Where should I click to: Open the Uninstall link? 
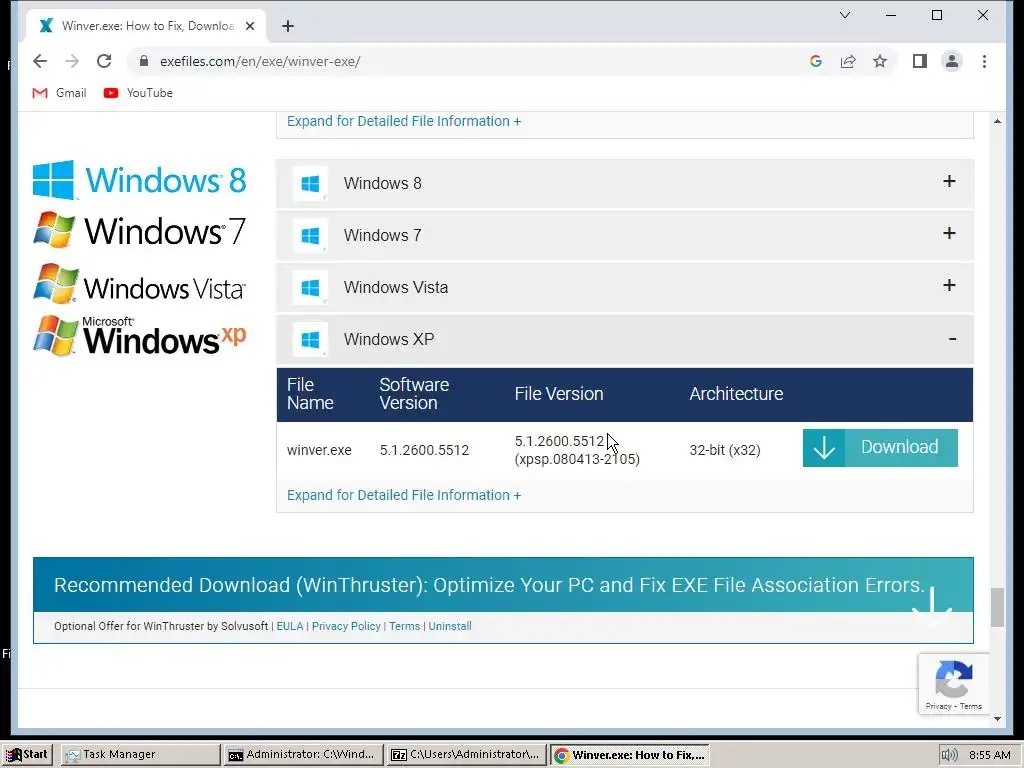(x=450, y=626)
